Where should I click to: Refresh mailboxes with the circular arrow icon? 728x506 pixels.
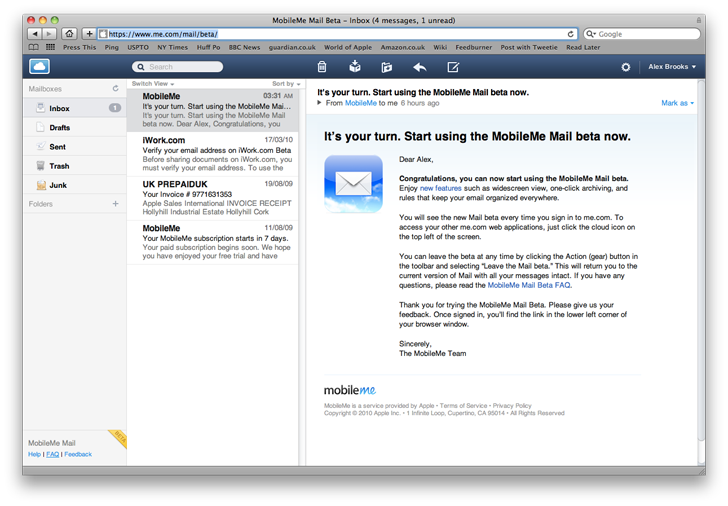[x=116, y=88]
